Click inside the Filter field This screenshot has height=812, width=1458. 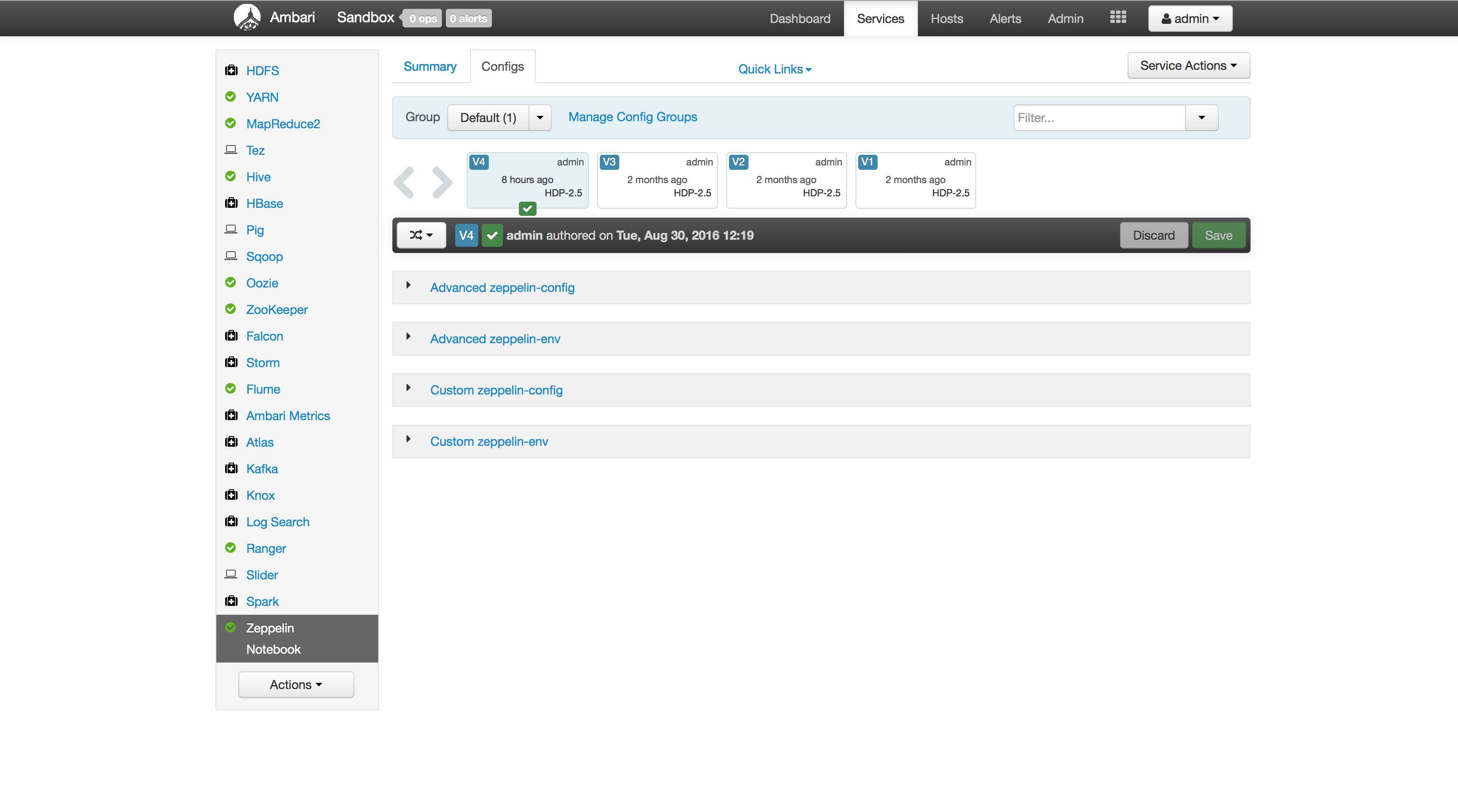(1098, 117)
